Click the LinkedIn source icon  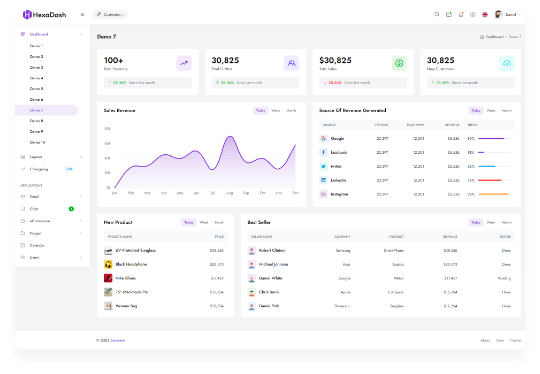(x=323, y=180)
